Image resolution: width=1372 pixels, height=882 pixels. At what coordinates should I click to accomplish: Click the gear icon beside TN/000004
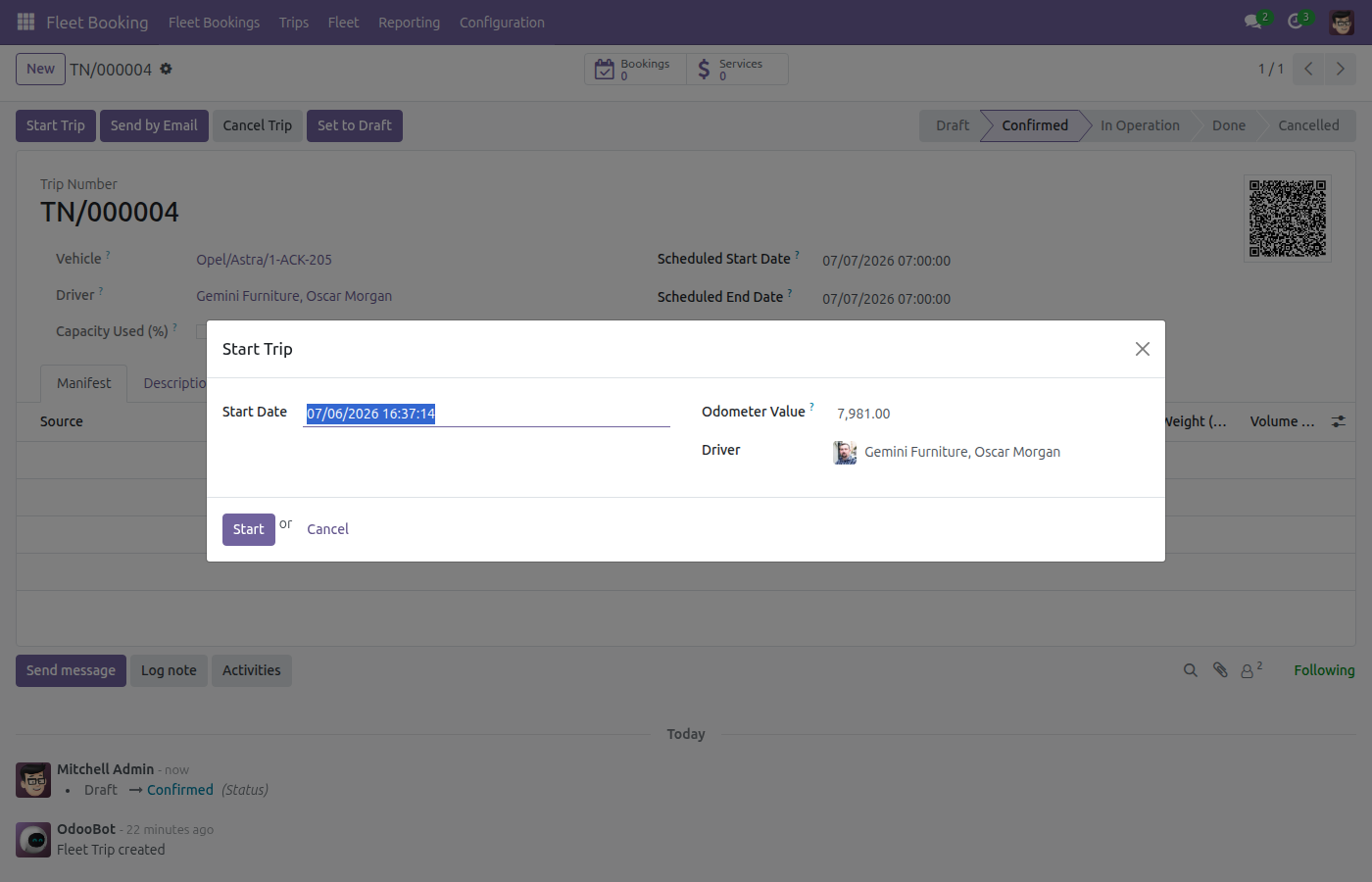(x=166, y=69)
